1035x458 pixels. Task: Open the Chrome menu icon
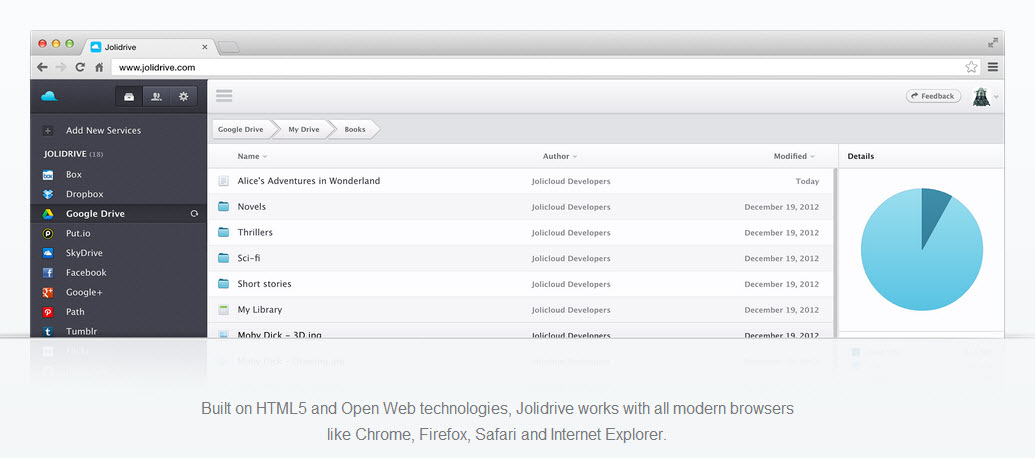pos(993,67)
